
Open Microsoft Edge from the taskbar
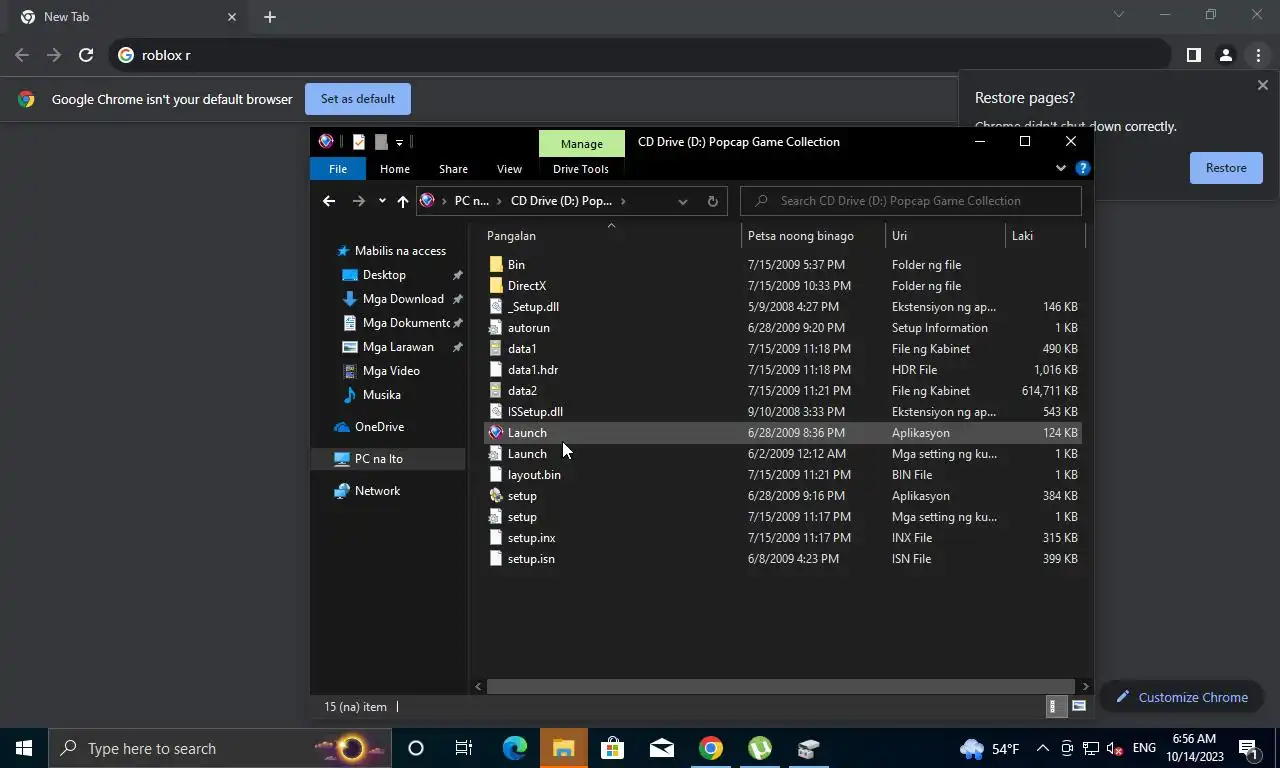514,748
